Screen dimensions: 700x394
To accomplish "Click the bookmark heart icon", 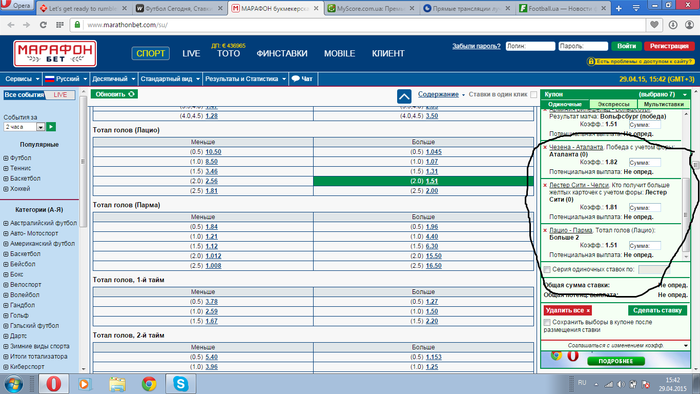I will [x=654, y=25].
